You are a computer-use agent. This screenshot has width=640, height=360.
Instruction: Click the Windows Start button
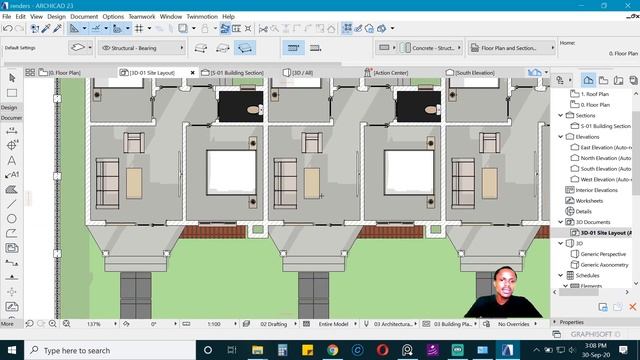tap(12, 350)
